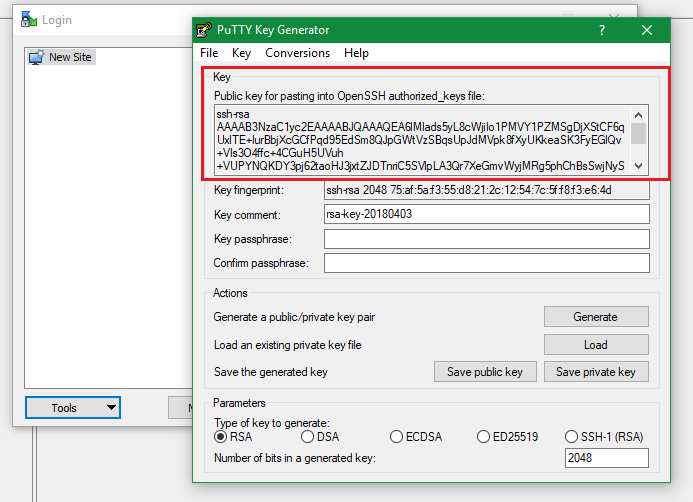This screenshot has height=502, width=693.
Task: Click the 'Load an existing private key file' text
Action: pyautogui.click(x=287, y=345)
